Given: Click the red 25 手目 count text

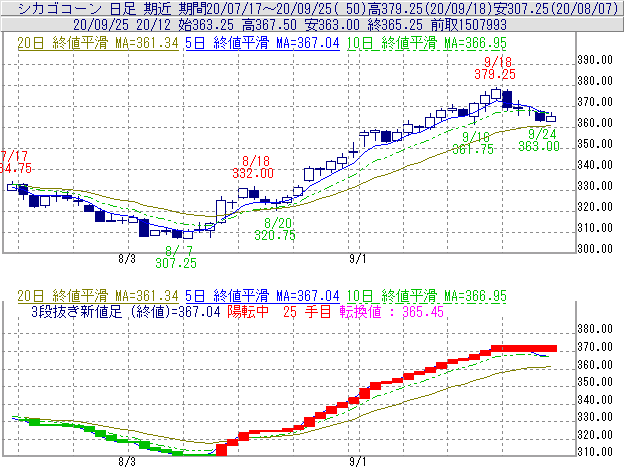Looking at the screenshot, I should click(307, 312).
